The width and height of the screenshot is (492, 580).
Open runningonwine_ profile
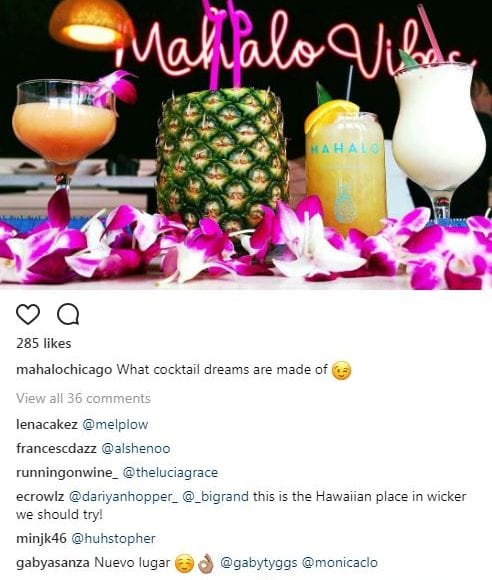tap(67, 473)
